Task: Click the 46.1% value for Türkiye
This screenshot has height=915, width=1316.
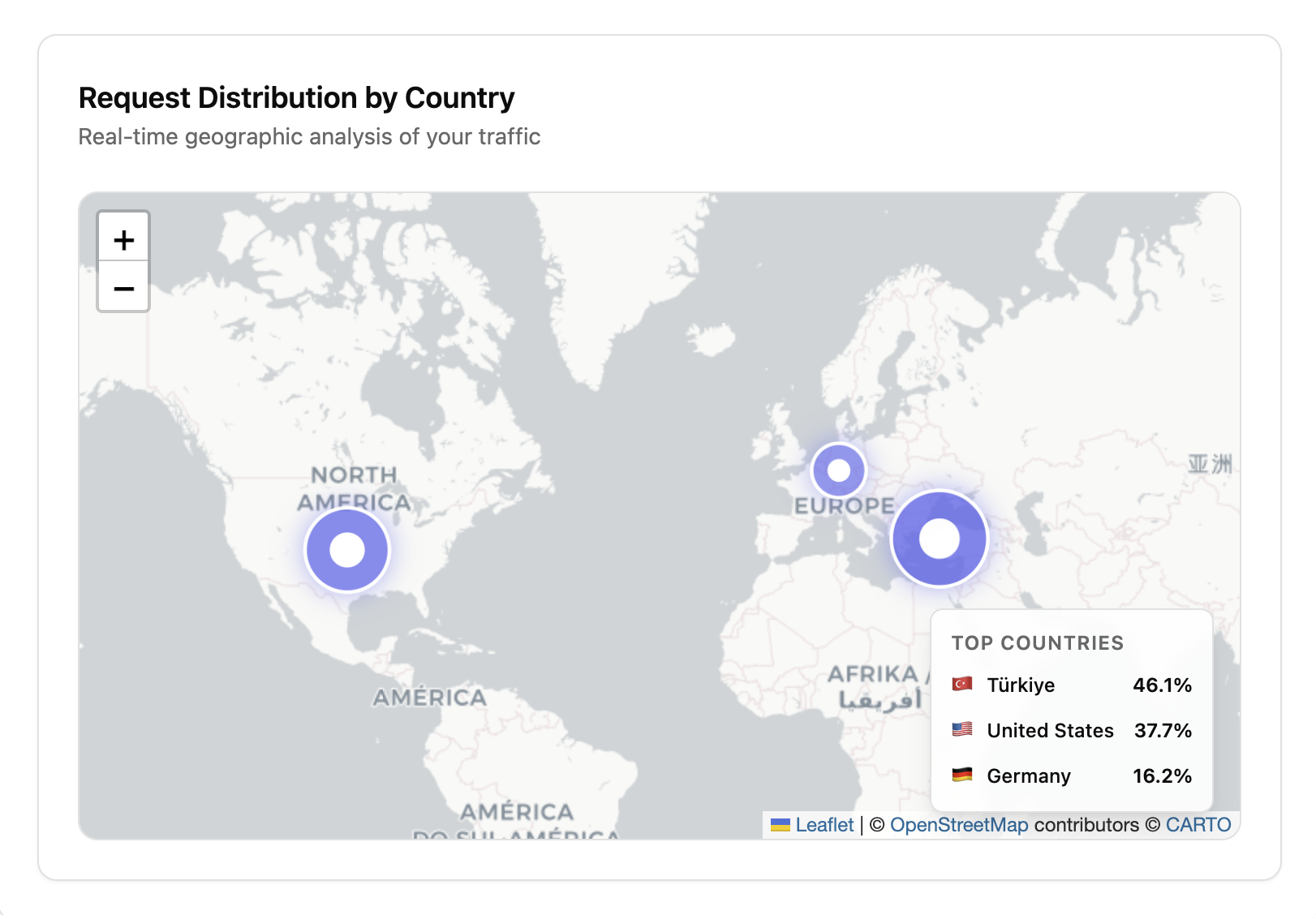Action: [1163, 685]
